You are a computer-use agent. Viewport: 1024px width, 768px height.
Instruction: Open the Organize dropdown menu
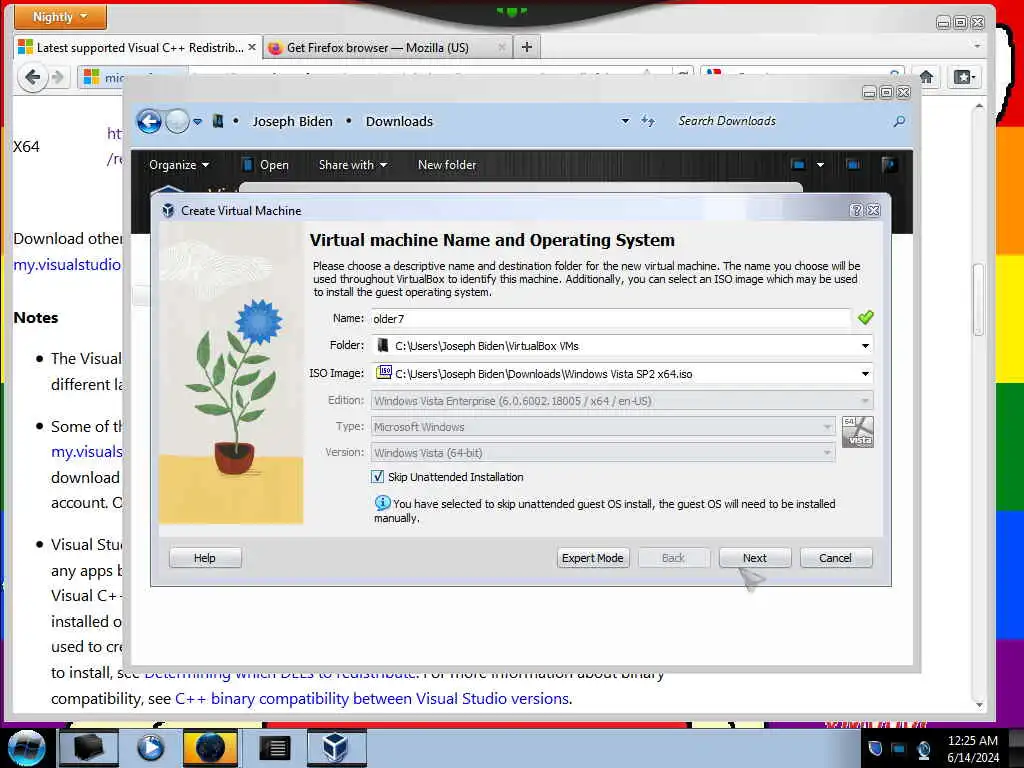pyautogui.click(x=179, y=165)
